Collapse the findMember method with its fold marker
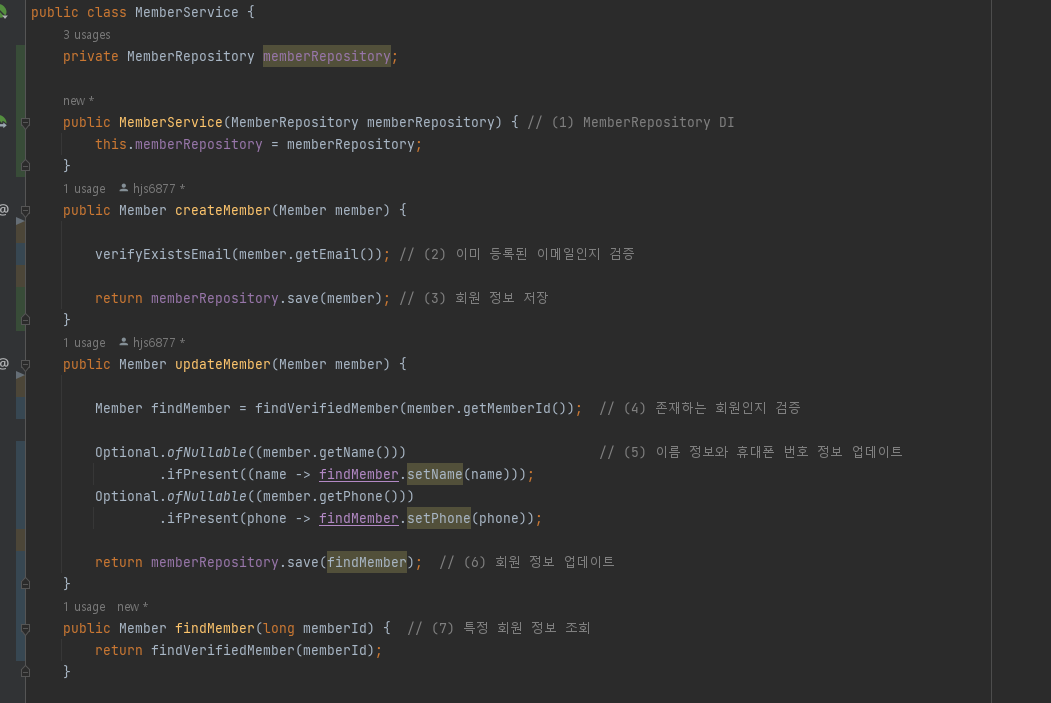This screenshot has height=703, width=1051. (x=25, y=629)
